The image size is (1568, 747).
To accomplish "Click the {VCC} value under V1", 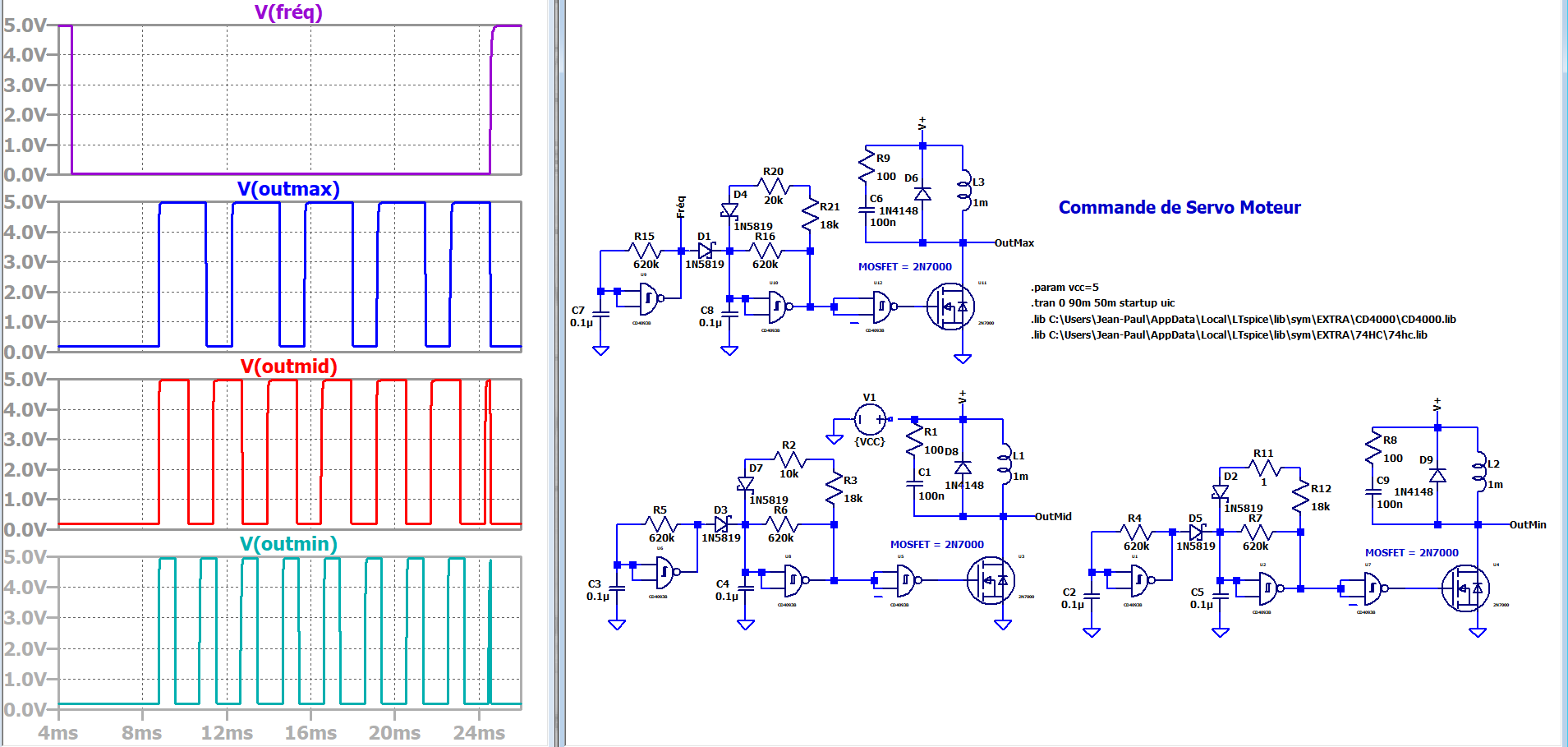I will [x=870, y=442].
